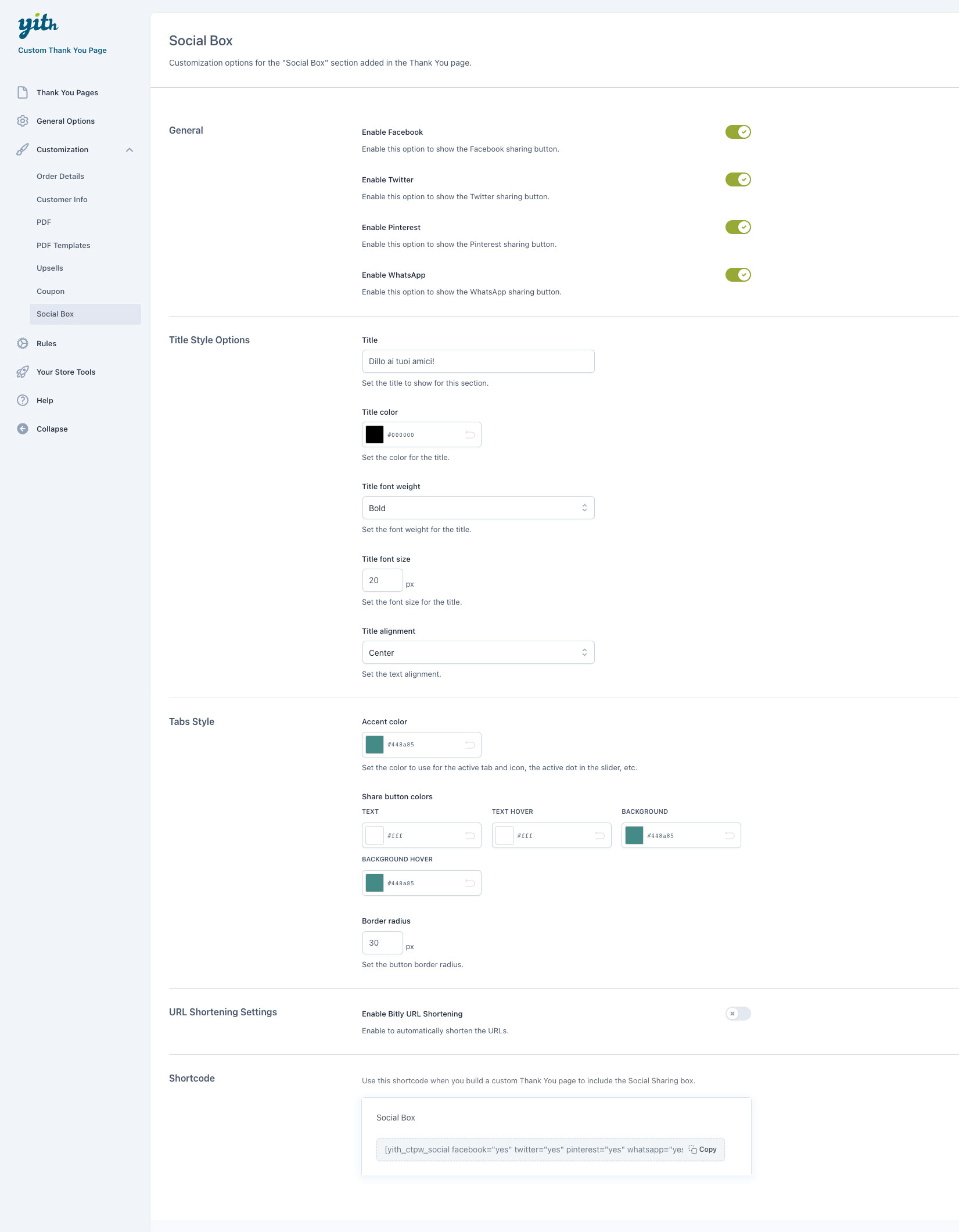This screenshot has width=959, height=1232.
Task: Enable Bitly URL Shortening toggle
Action: tap(738, 1014)
